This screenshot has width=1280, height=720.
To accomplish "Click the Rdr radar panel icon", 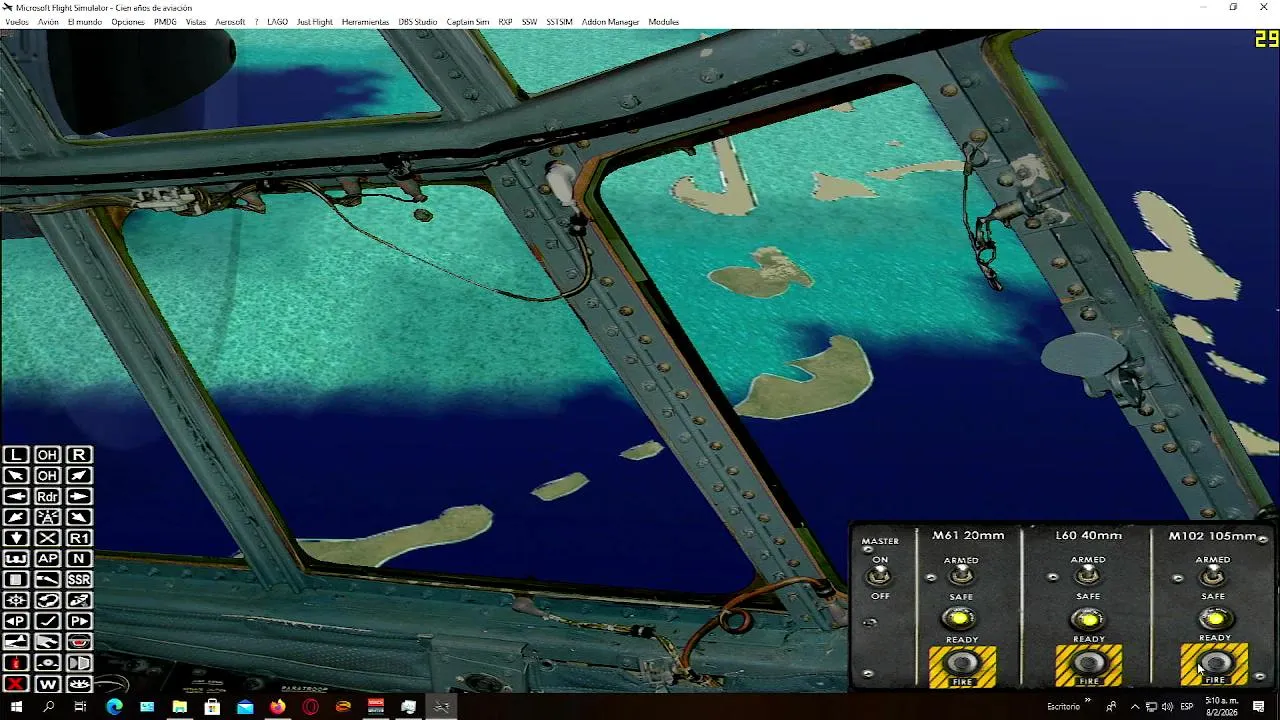I will (47, 496).
